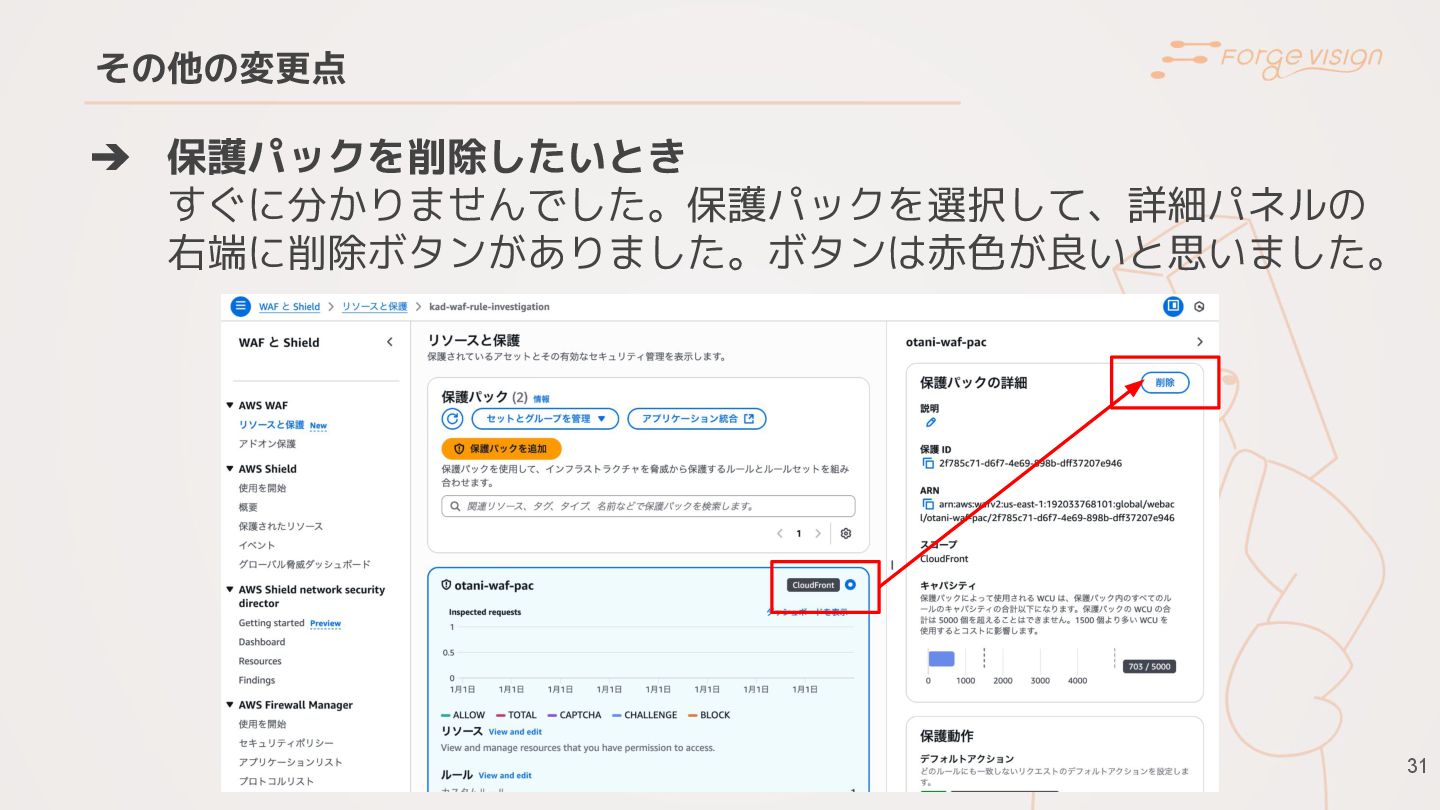Focus the protection pack search field
The image size is (1440, 810).
[648, 506]
